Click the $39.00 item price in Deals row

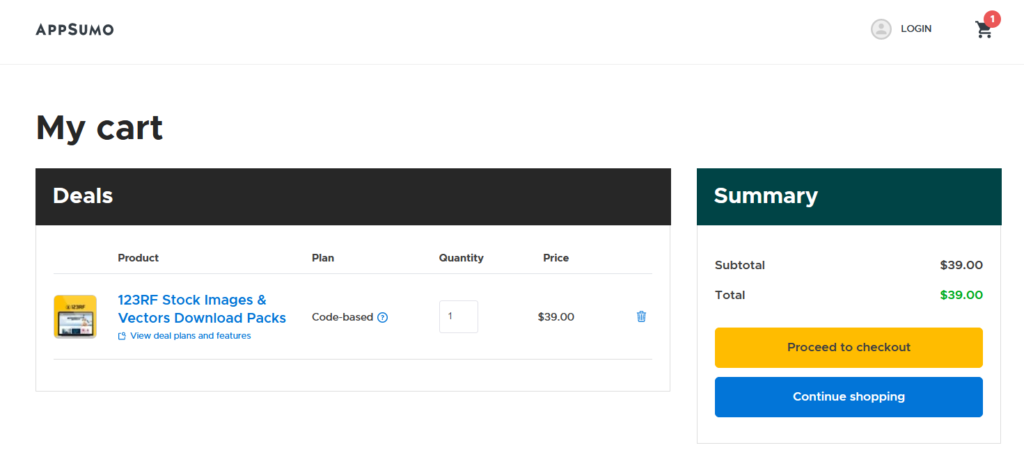click(556, 317)
